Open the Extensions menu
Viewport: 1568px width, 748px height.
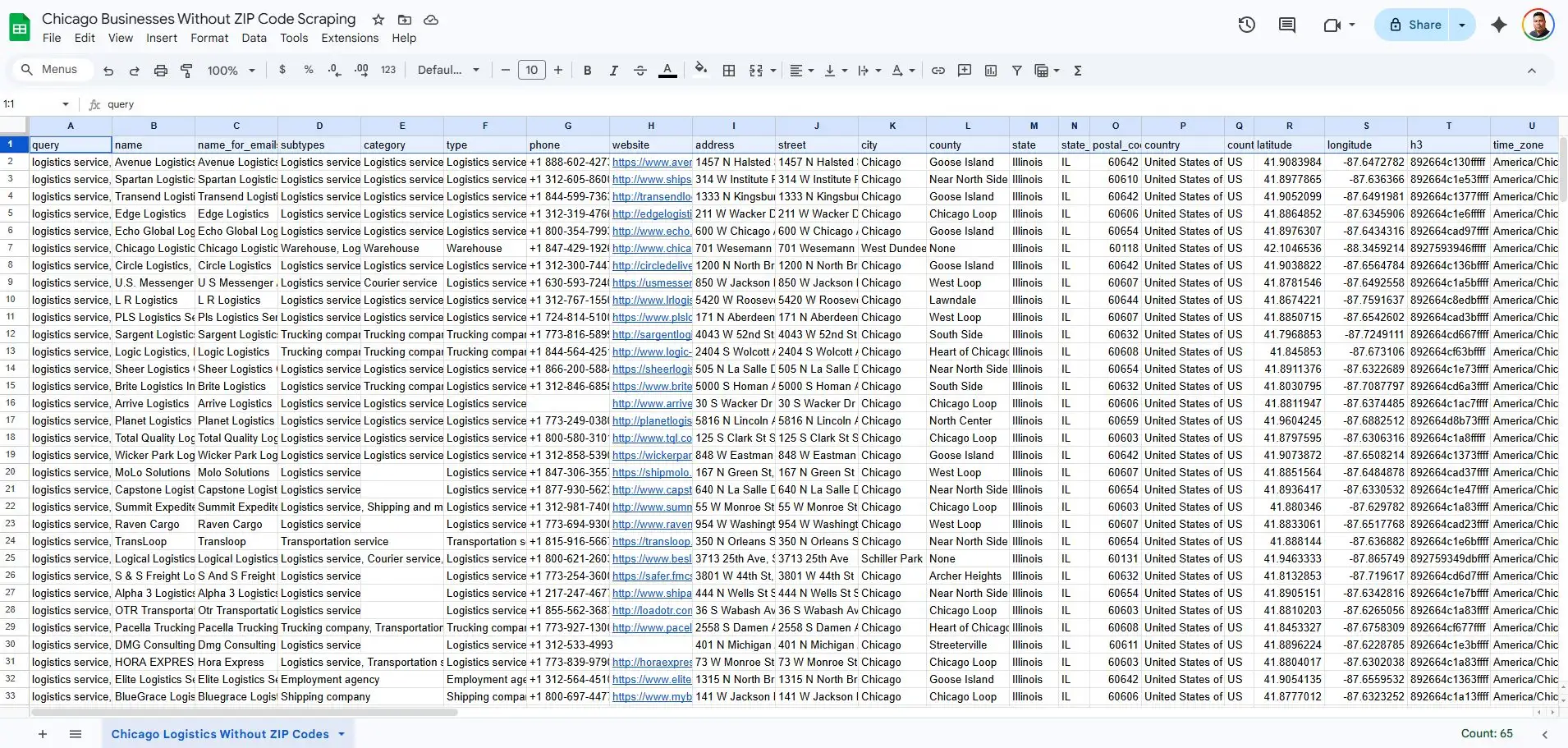click(350, 38)
